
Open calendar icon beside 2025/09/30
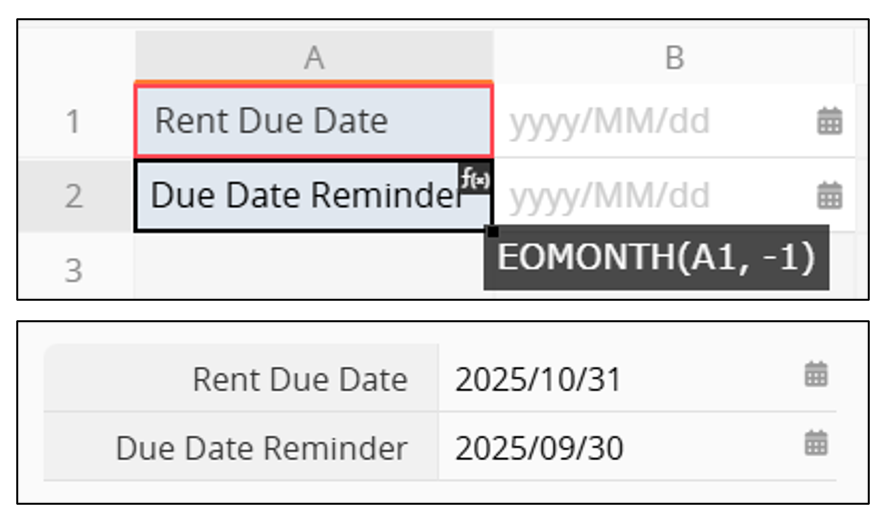point(816,443)
